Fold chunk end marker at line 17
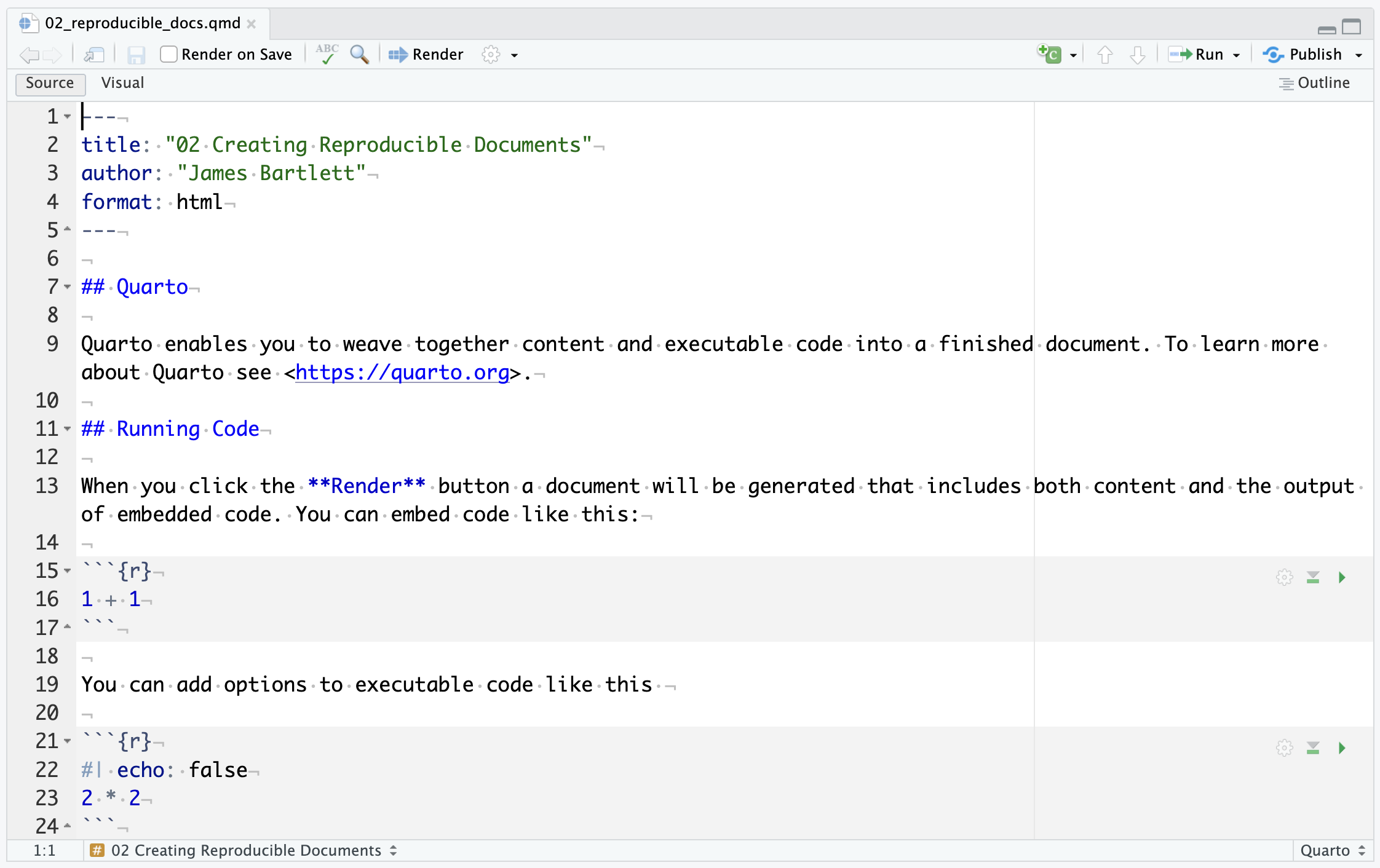1380x868 pixels. coord(68,627)
